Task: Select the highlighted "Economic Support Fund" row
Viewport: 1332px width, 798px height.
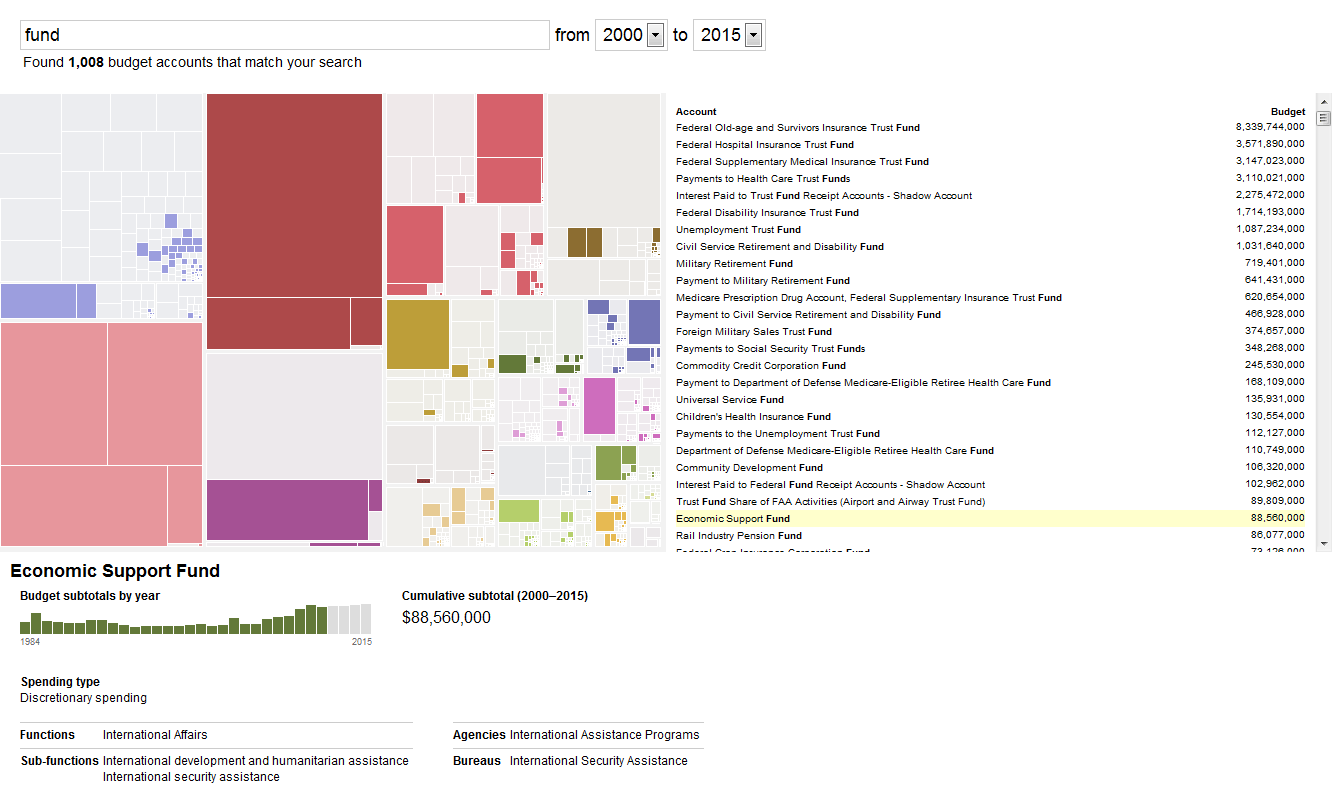Action: (x=735, y=518)
